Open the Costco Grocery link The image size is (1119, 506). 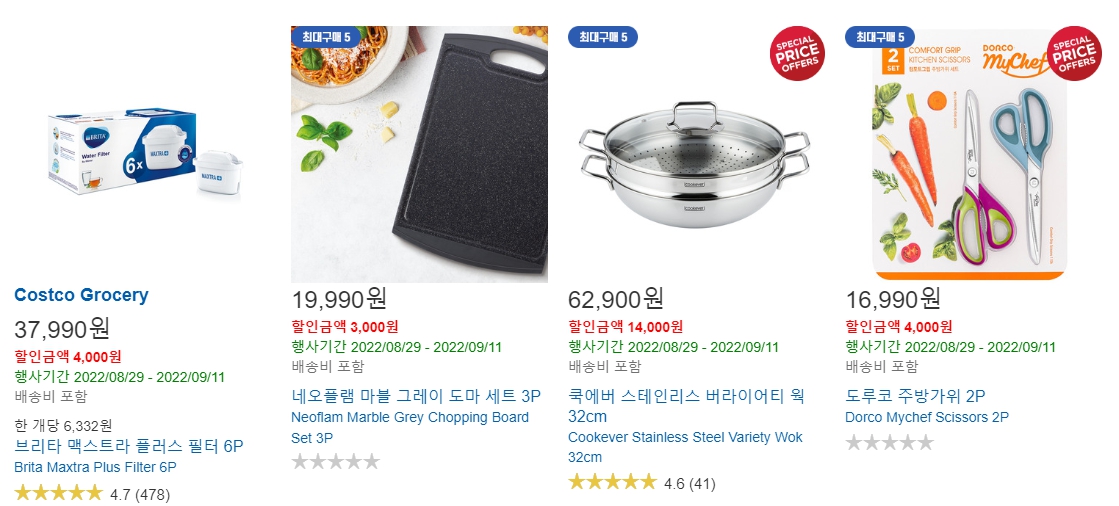81,295
